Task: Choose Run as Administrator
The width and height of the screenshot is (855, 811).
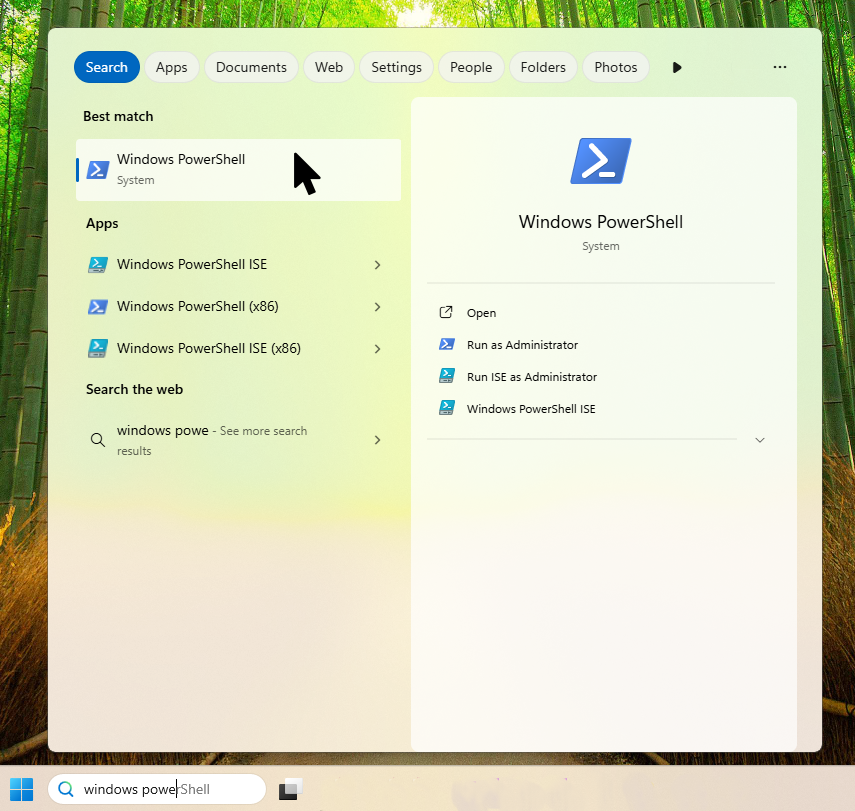Action: [x=522, y=345]
